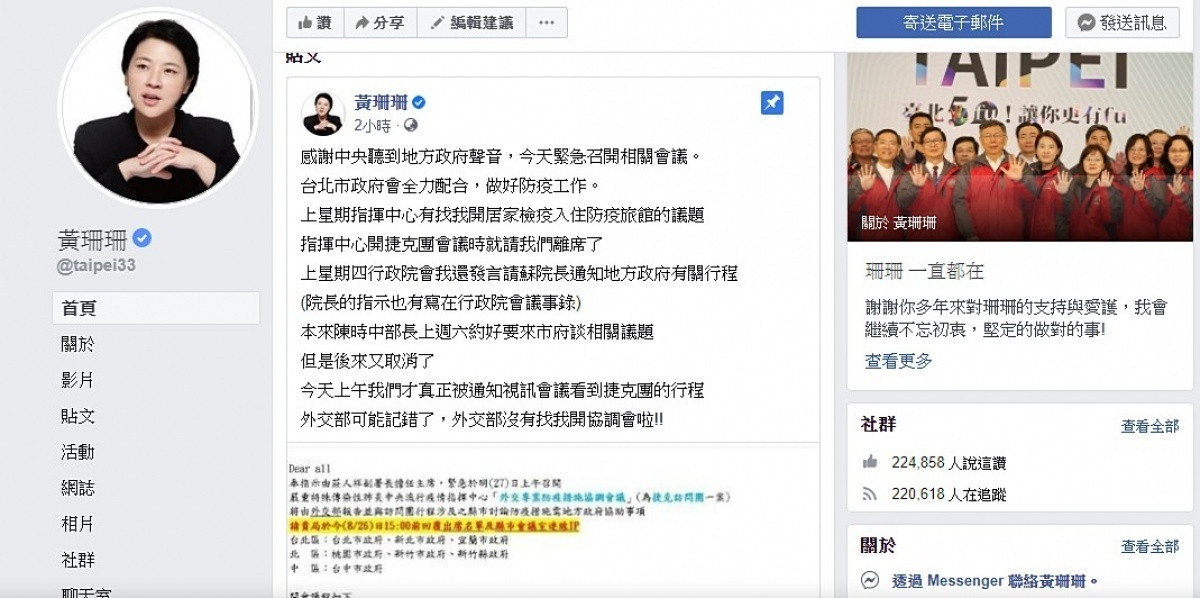This screenshot has height=598, width=1200.
Task: Click the follower icon beside 220,618 followers
Action: (870, 494)
